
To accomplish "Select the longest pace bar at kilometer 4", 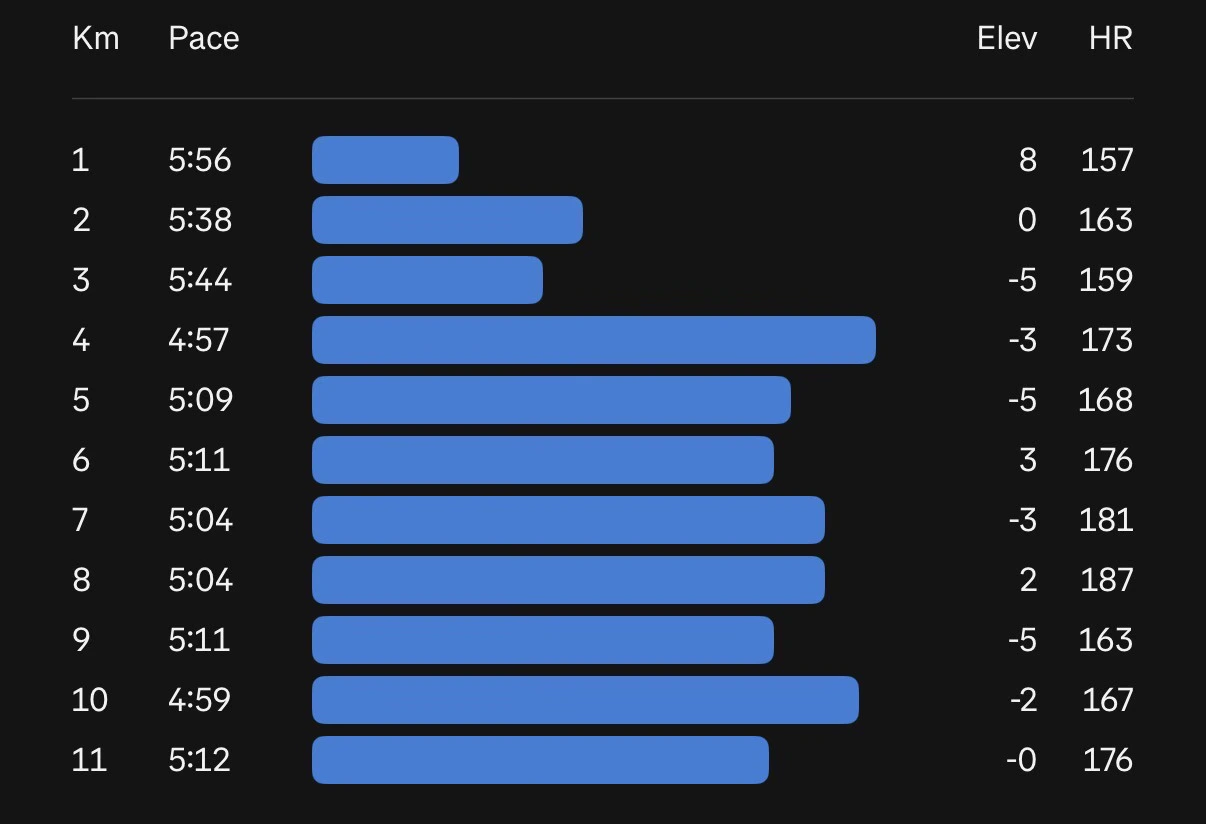I will click(593, 340).
